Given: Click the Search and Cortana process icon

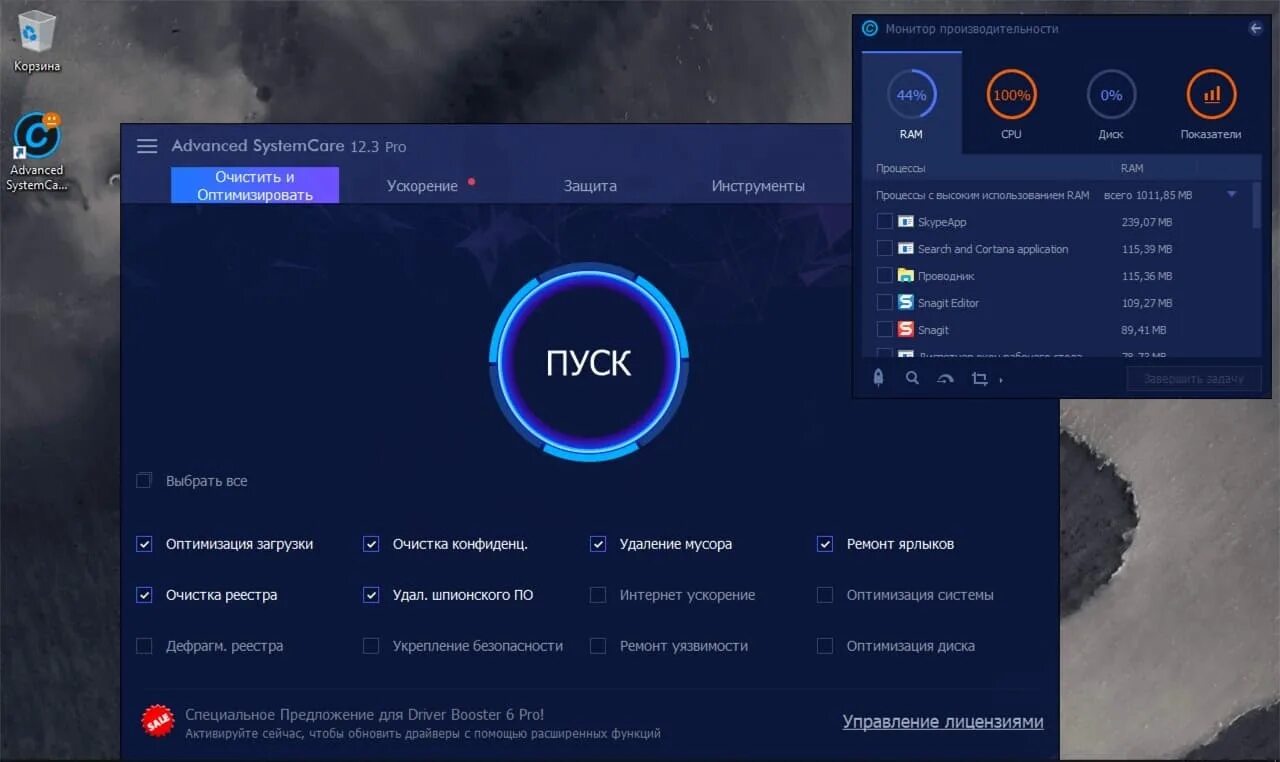Looking at the screenshot, I should 906,248.
